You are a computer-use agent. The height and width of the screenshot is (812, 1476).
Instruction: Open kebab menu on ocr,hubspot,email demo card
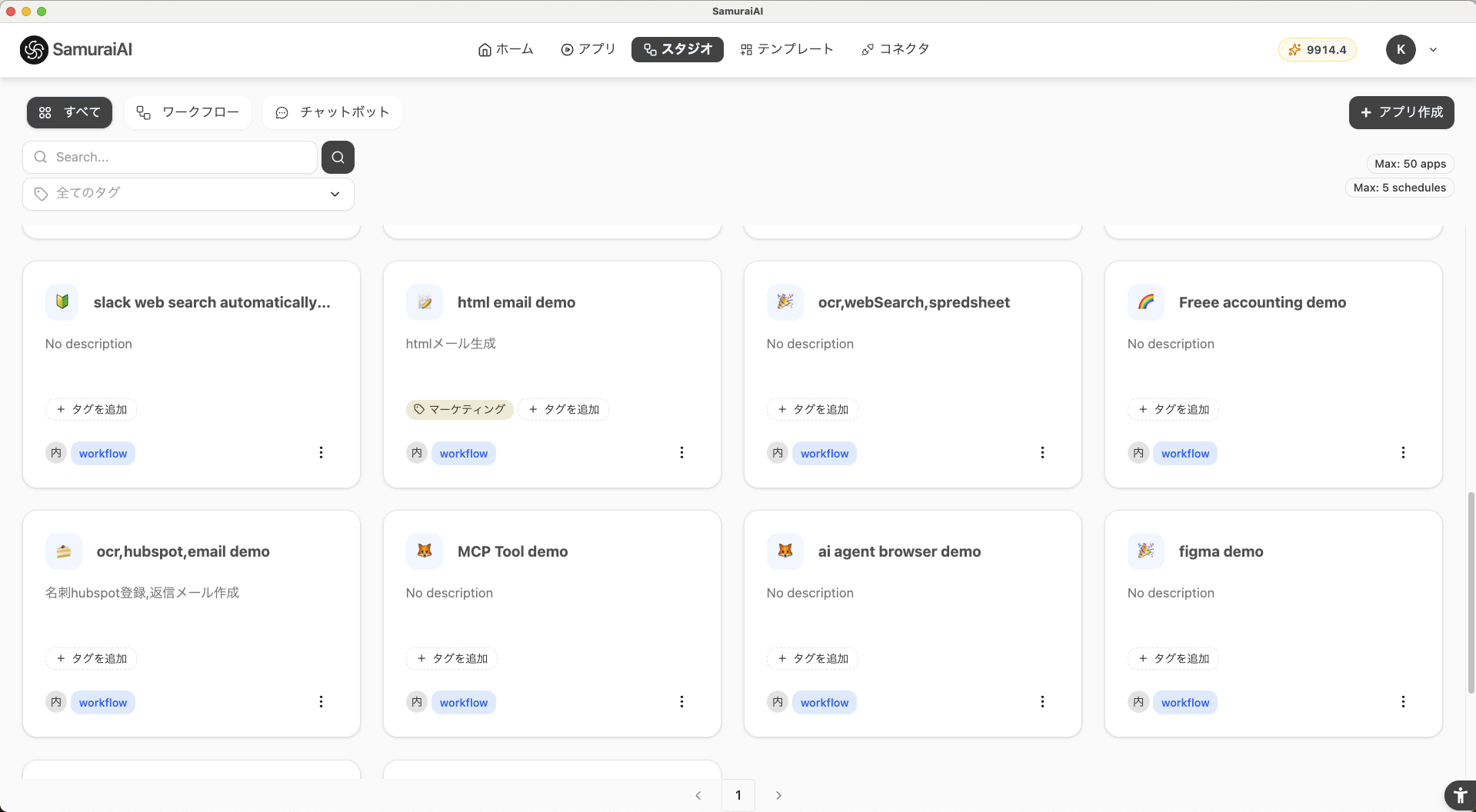click(321, 702)
